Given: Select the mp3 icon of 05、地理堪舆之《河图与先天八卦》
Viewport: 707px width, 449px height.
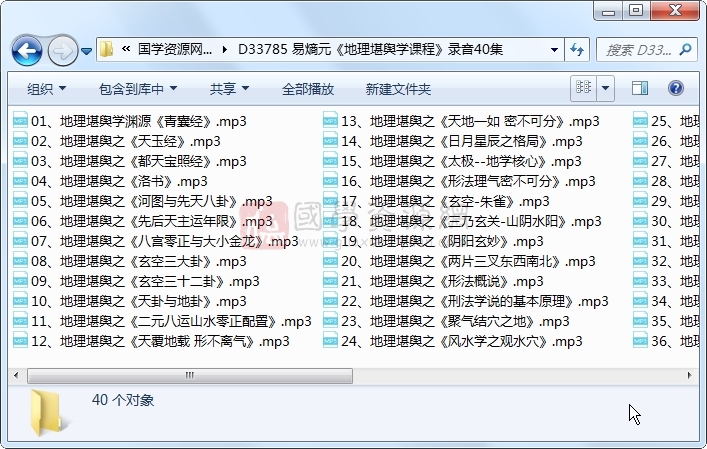Looking at the screenshot, I should (x=20, y=201).
